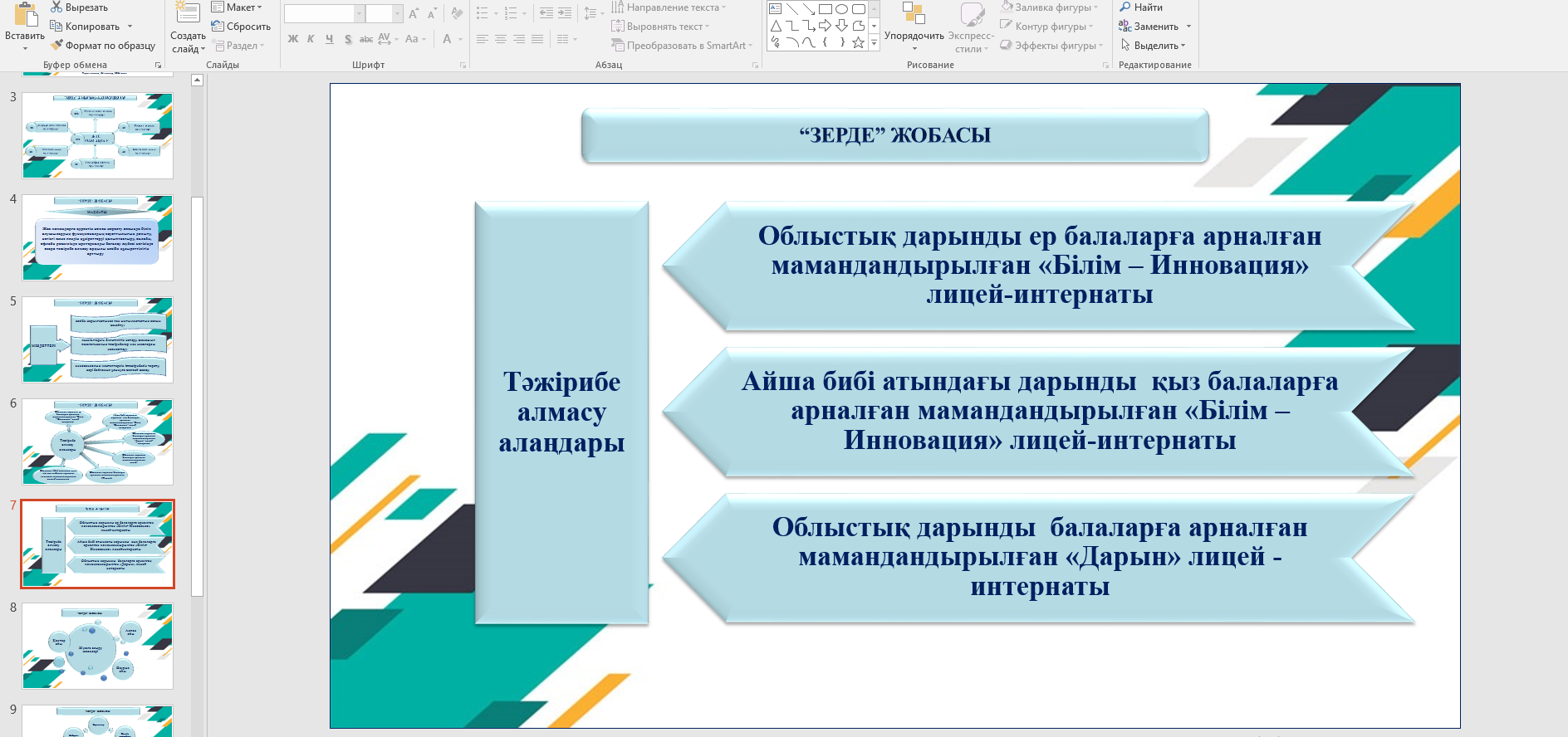Clear all text formatting eraser icon
1568x737 pixels.
[x=457, y=13]
